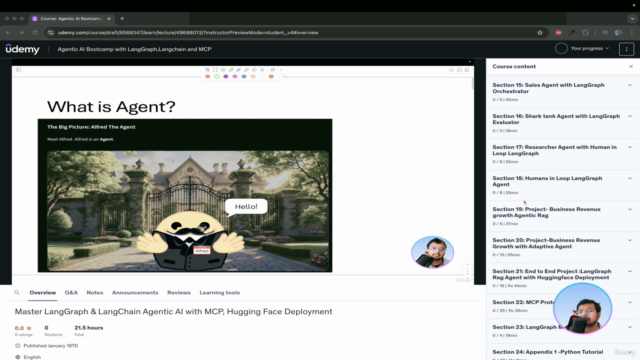Screen dimensions: 640x360
Task: Open the Learning tools tab
Action: point(220,293)
